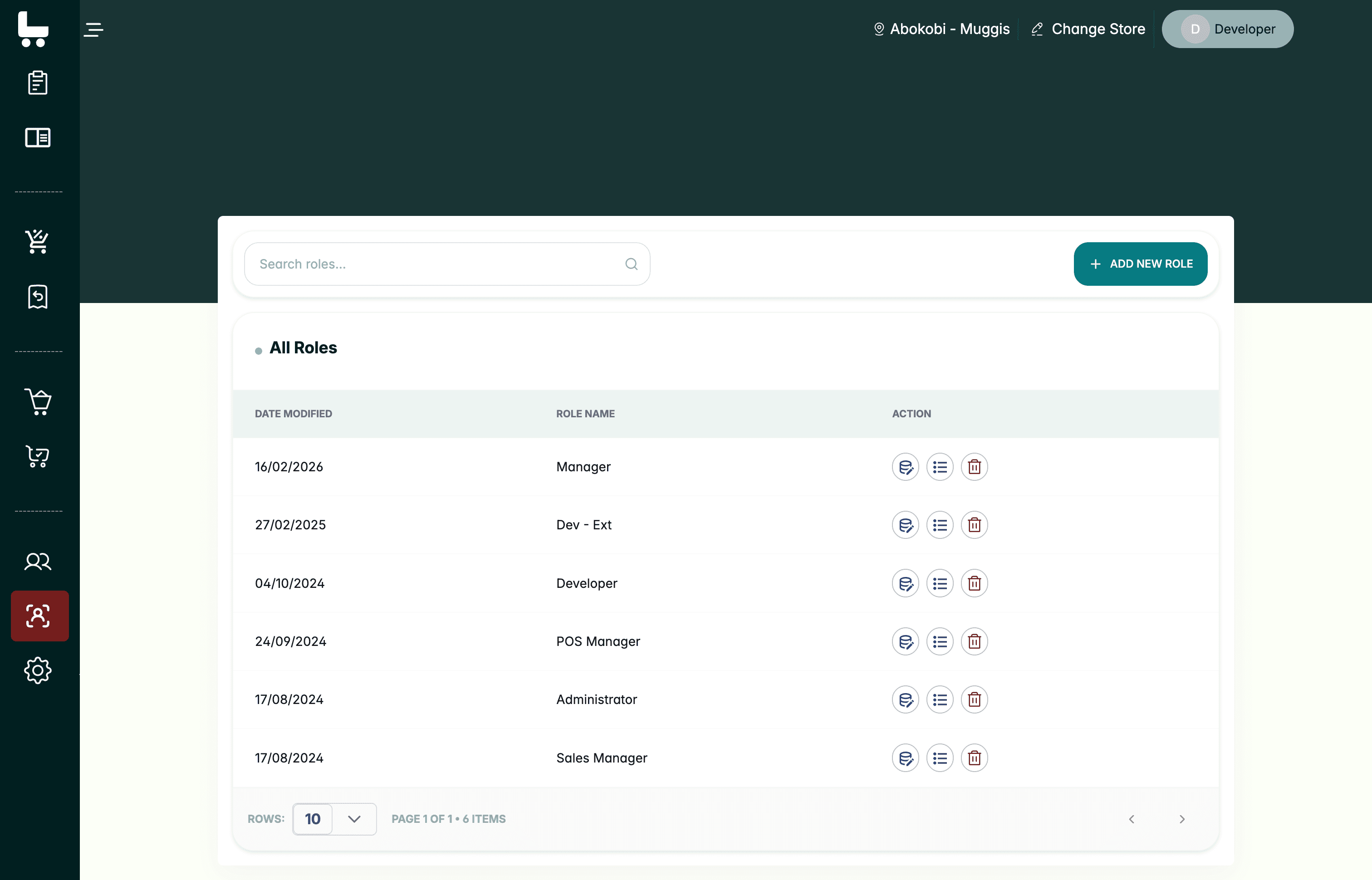View permissions list for Dev - Ext
The width and height of the screenshot is (1372, 880).
coord(940,524)
